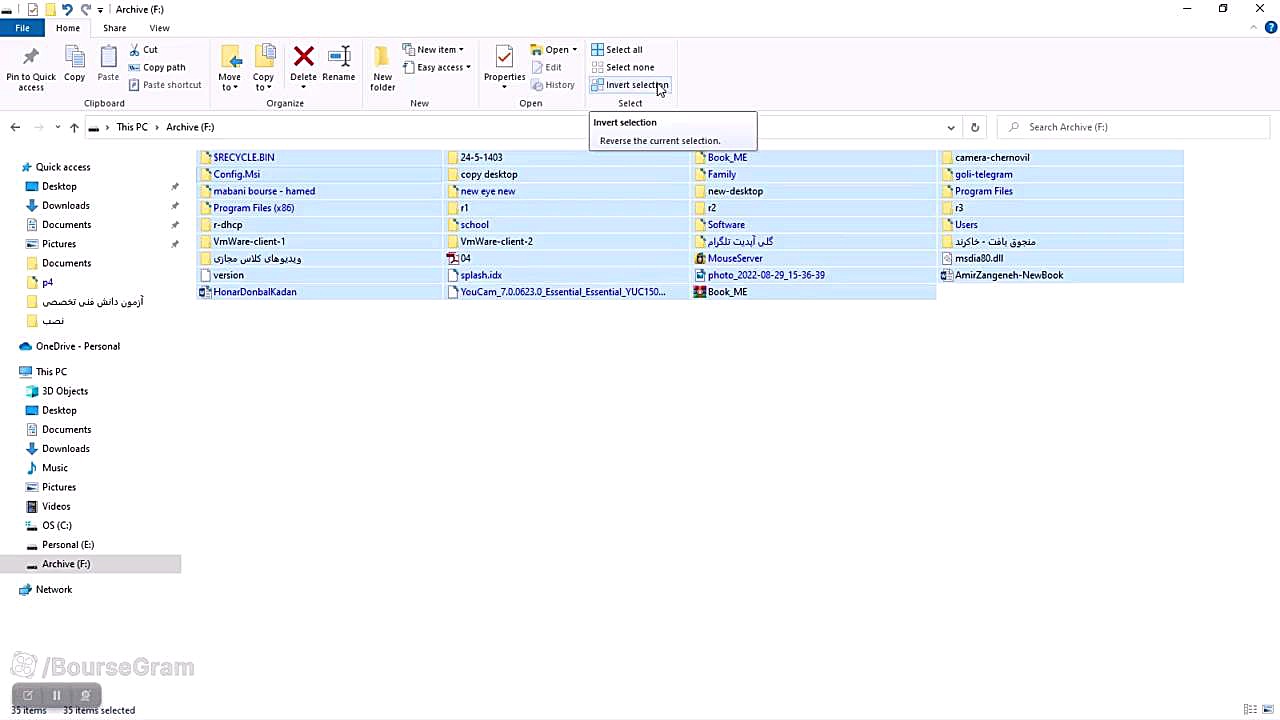Expand the address bar history dropdown
Viewport: 1280px width, 720px height.
(950, 127)
